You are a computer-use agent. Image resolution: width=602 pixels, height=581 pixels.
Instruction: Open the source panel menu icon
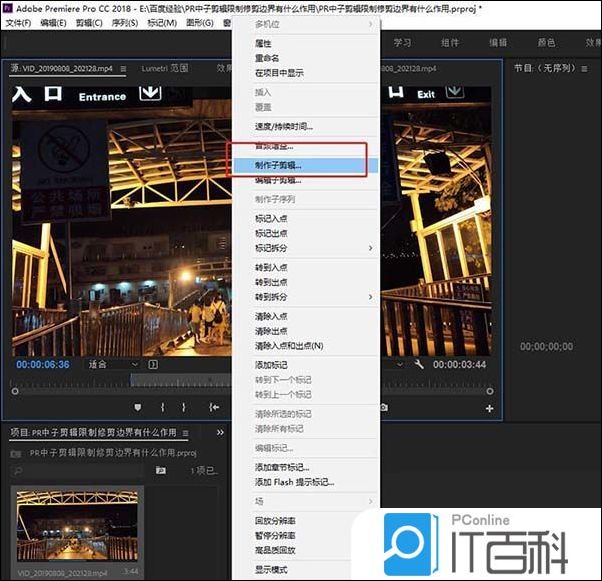click(x=123, y=69)
